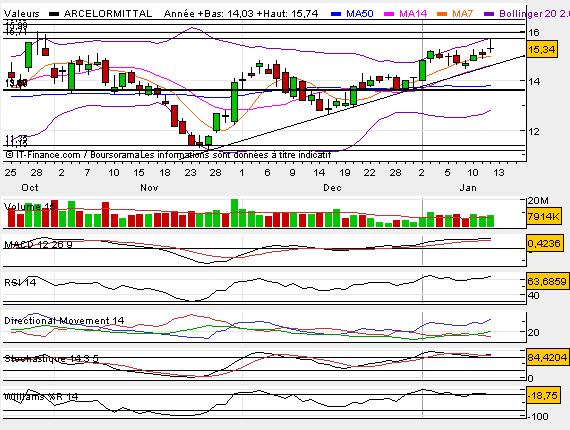Viewport: 570px width, 430px height.
Task: Click the MACD value box '0,4236'
Action: point(544,243)
